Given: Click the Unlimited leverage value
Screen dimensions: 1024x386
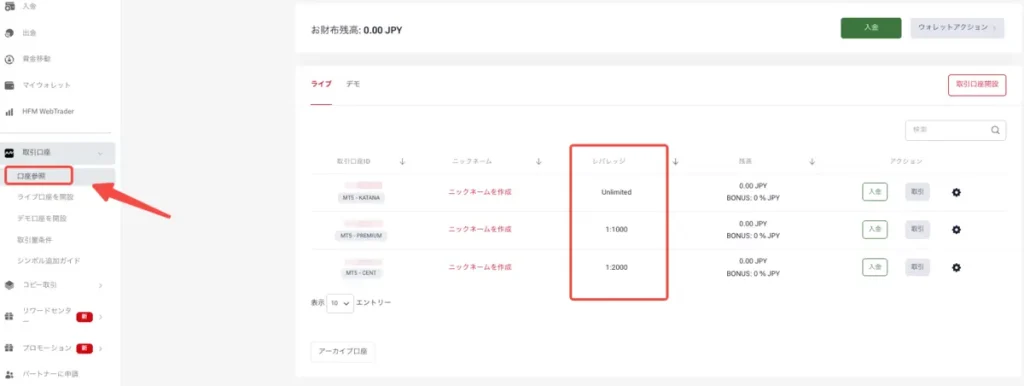Looking at the screenshot, I should pyautogui.click(x=616, y=192).
